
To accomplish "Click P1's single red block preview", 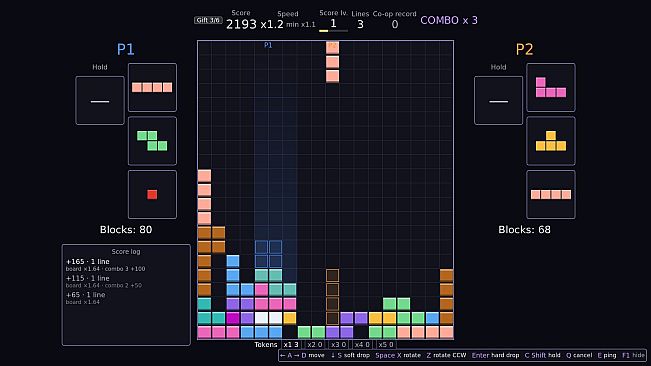I will click(x=152, y=194).
